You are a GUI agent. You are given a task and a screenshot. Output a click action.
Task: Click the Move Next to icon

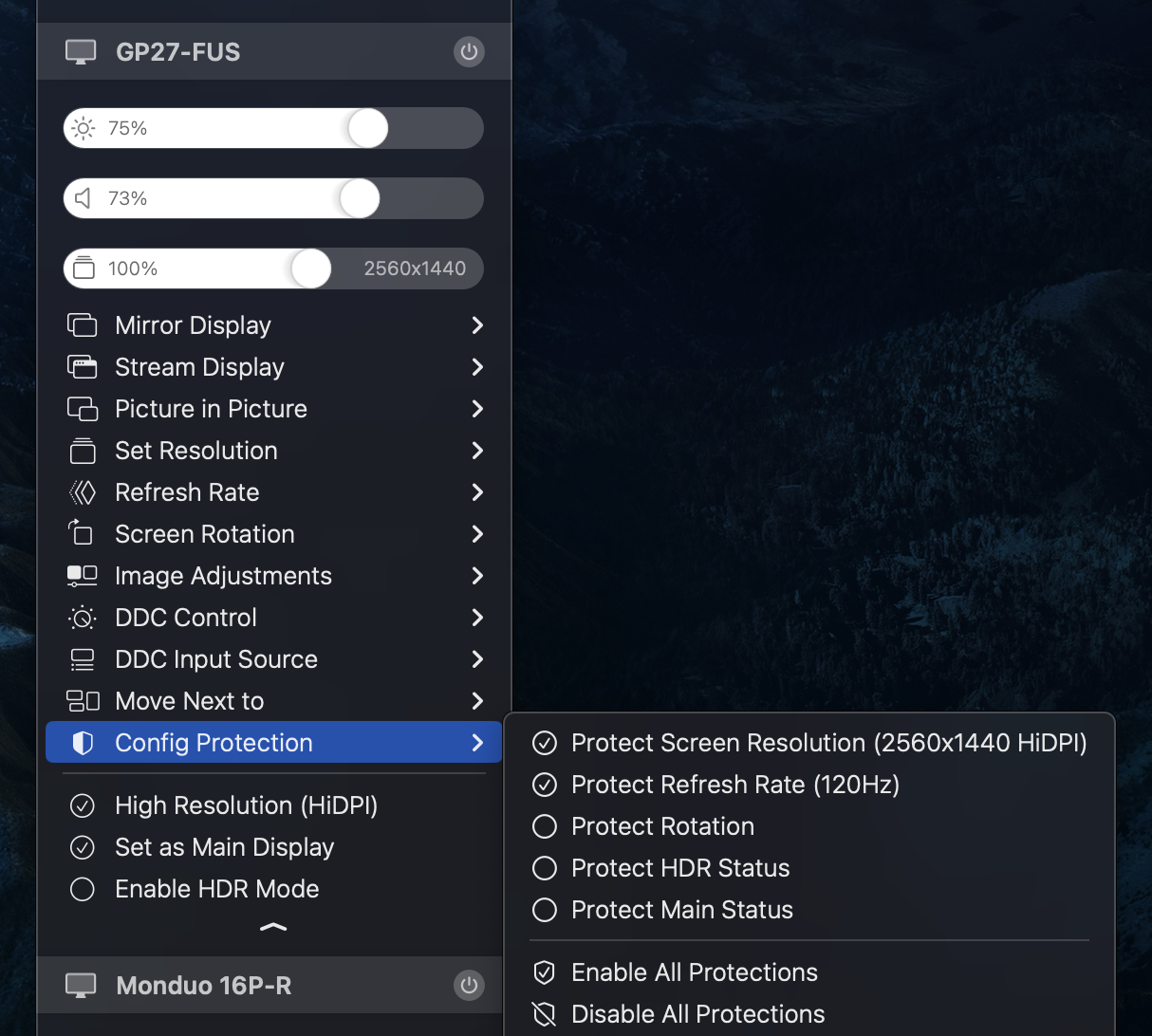83,701
